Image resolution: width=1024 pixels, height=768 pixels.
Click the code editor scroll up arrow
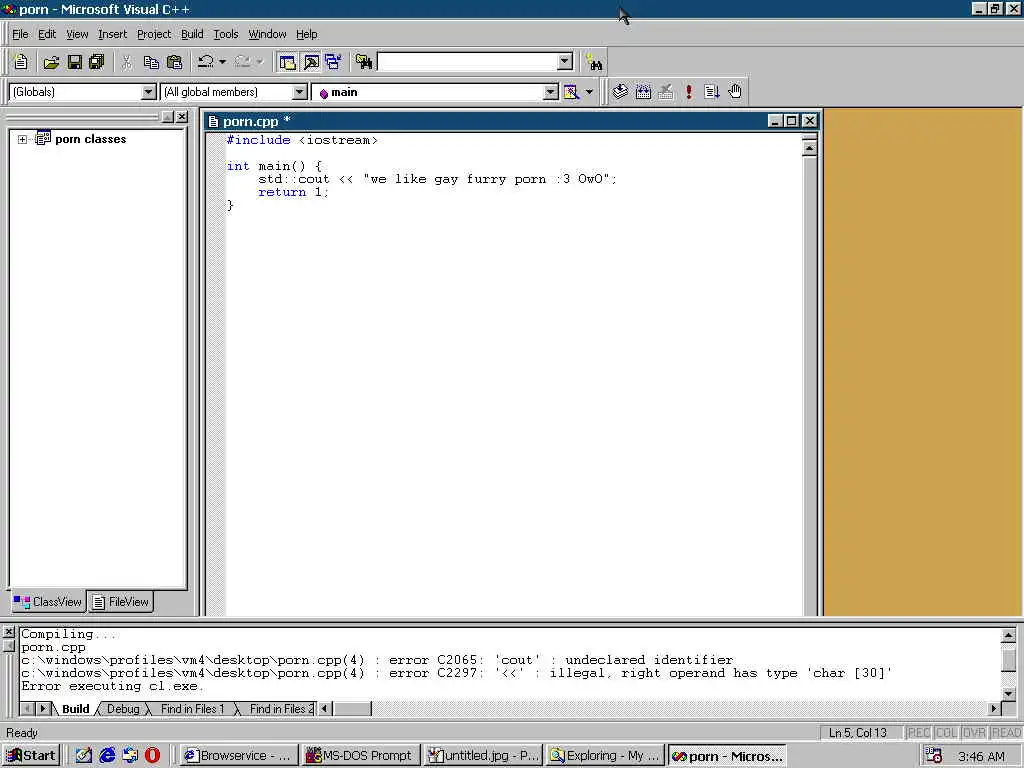click(x=809, y=148)
